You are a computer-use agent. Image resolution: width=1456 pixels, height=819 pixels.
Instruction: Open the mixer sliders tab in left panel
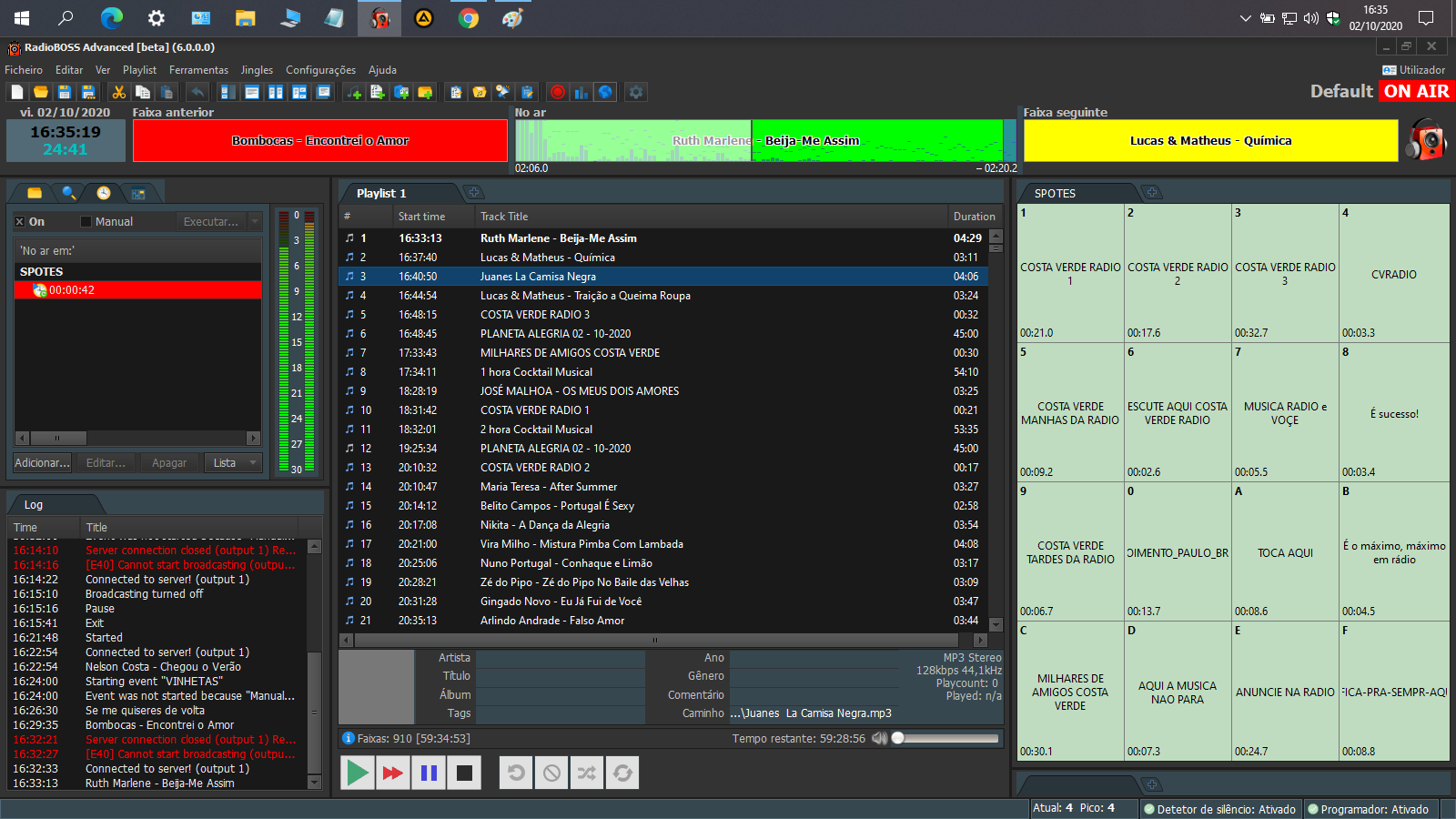[x=138, y=193]
